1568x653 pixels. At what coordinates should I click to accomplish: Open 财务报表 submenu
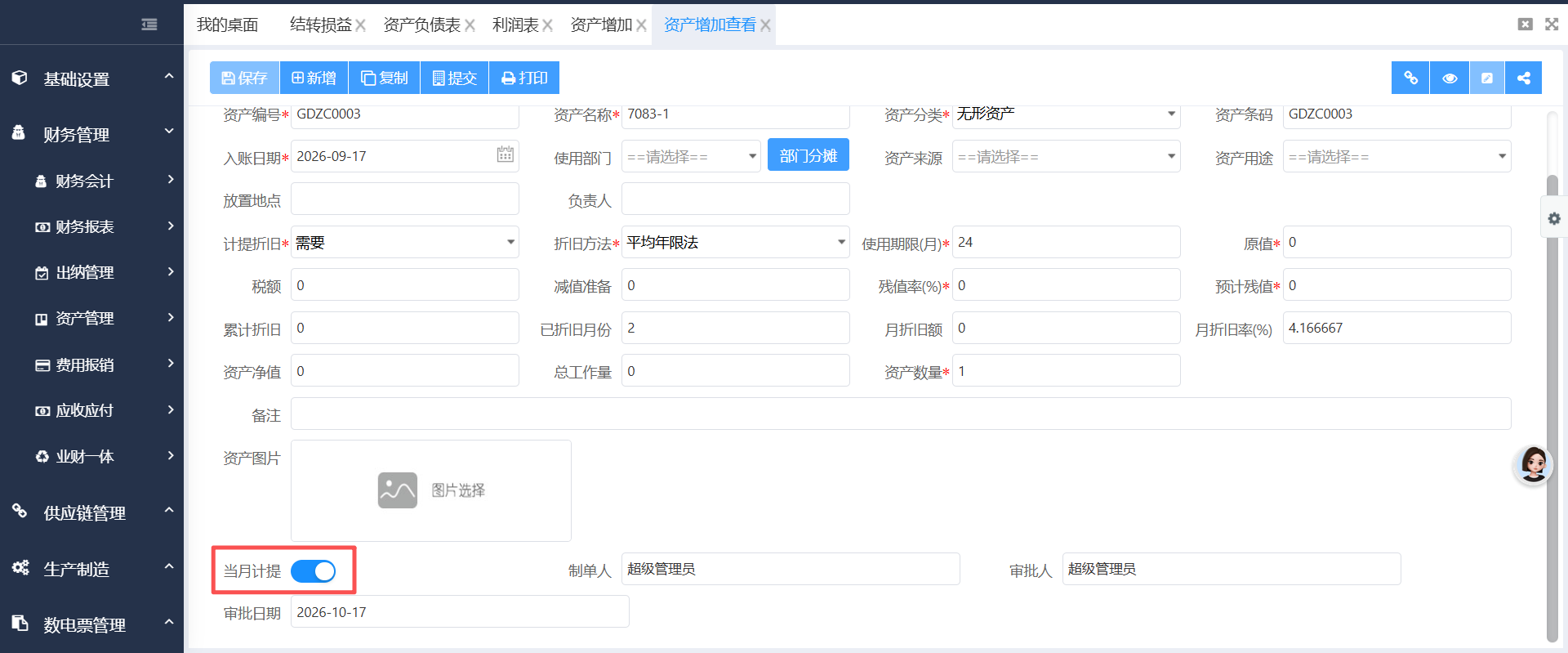91,226
